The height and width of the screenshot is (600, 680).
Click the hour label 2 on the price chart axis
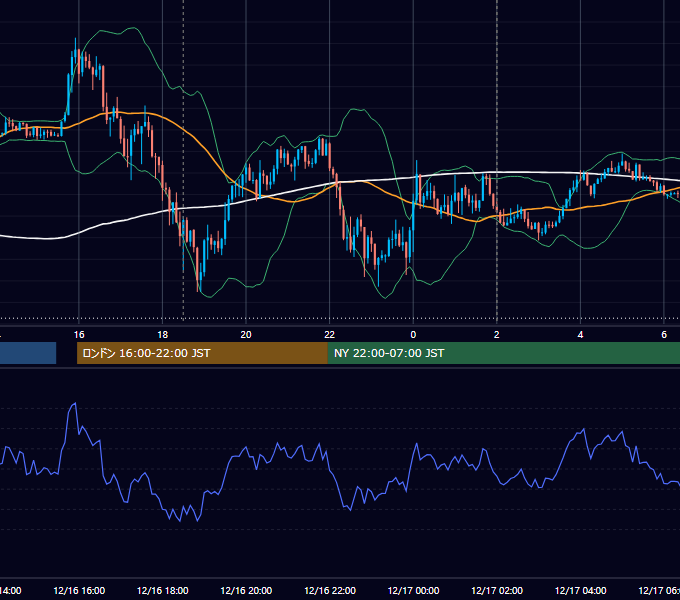tap(497, 335)
